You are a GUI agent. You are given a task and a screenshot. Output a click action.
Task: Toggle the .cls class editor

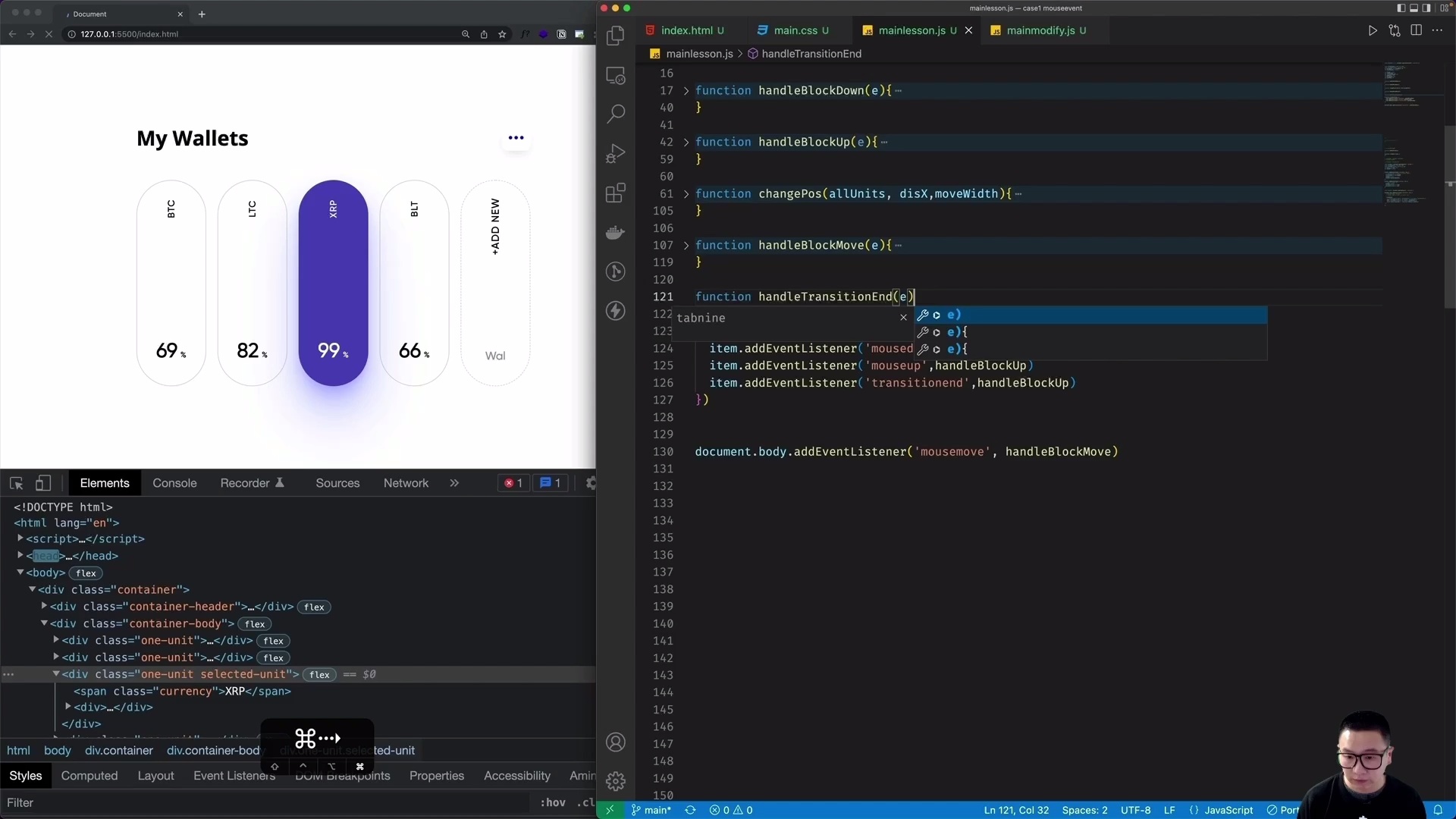tap(584, 802)
